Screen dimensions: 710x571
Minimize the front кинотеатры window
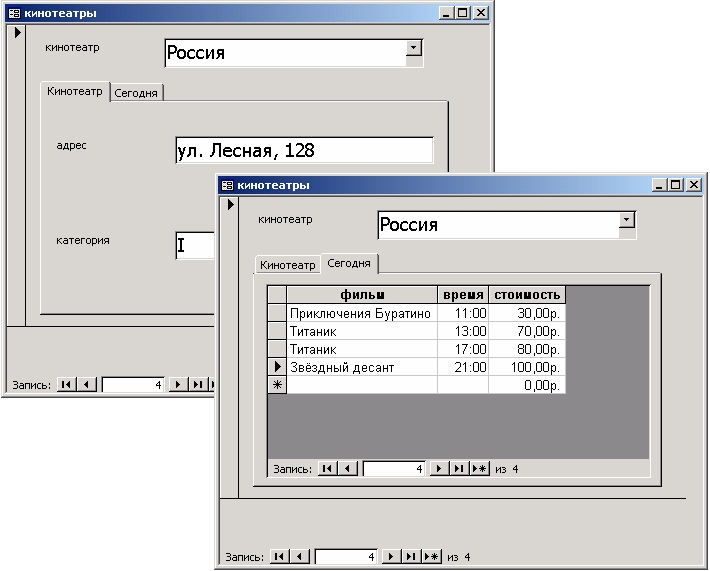[x=659, y=185]
